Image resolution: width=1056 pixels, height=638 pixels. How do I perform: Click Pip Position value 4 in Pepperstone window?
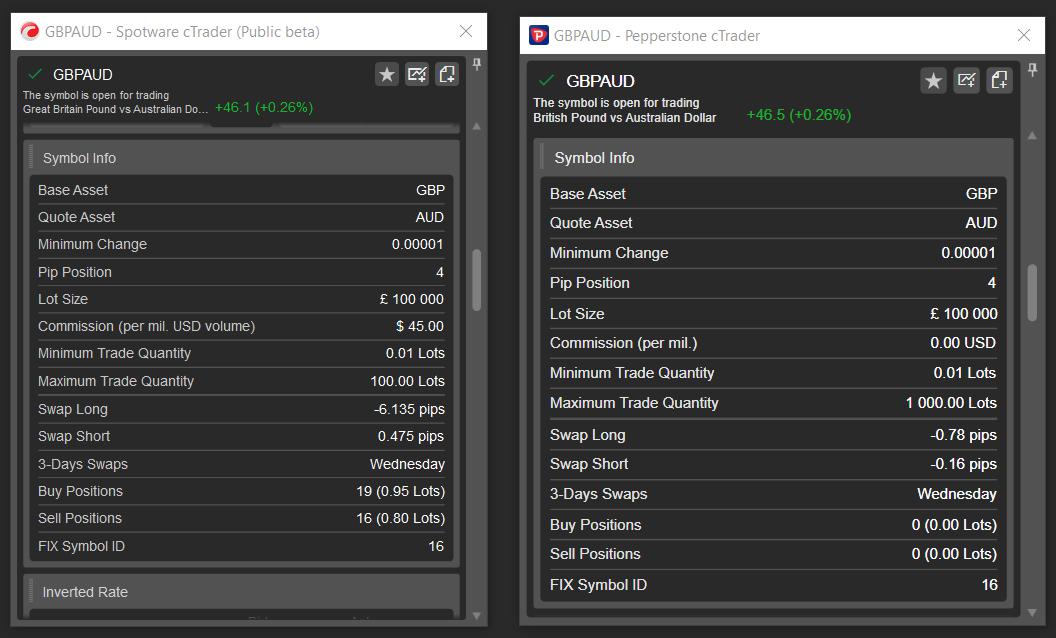[x=991, y=283]
